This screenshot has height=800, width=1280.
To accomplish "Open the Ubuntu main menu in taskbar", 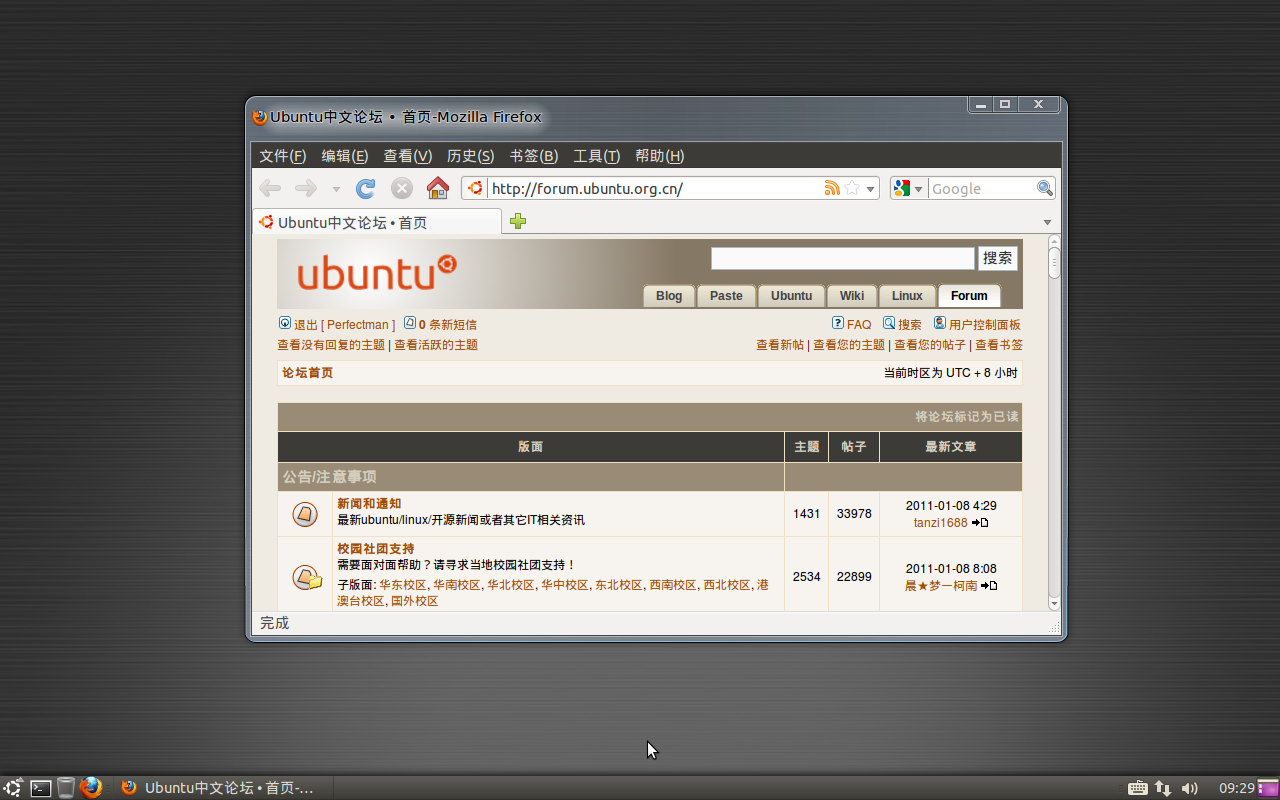I will (x=13, y=788).
